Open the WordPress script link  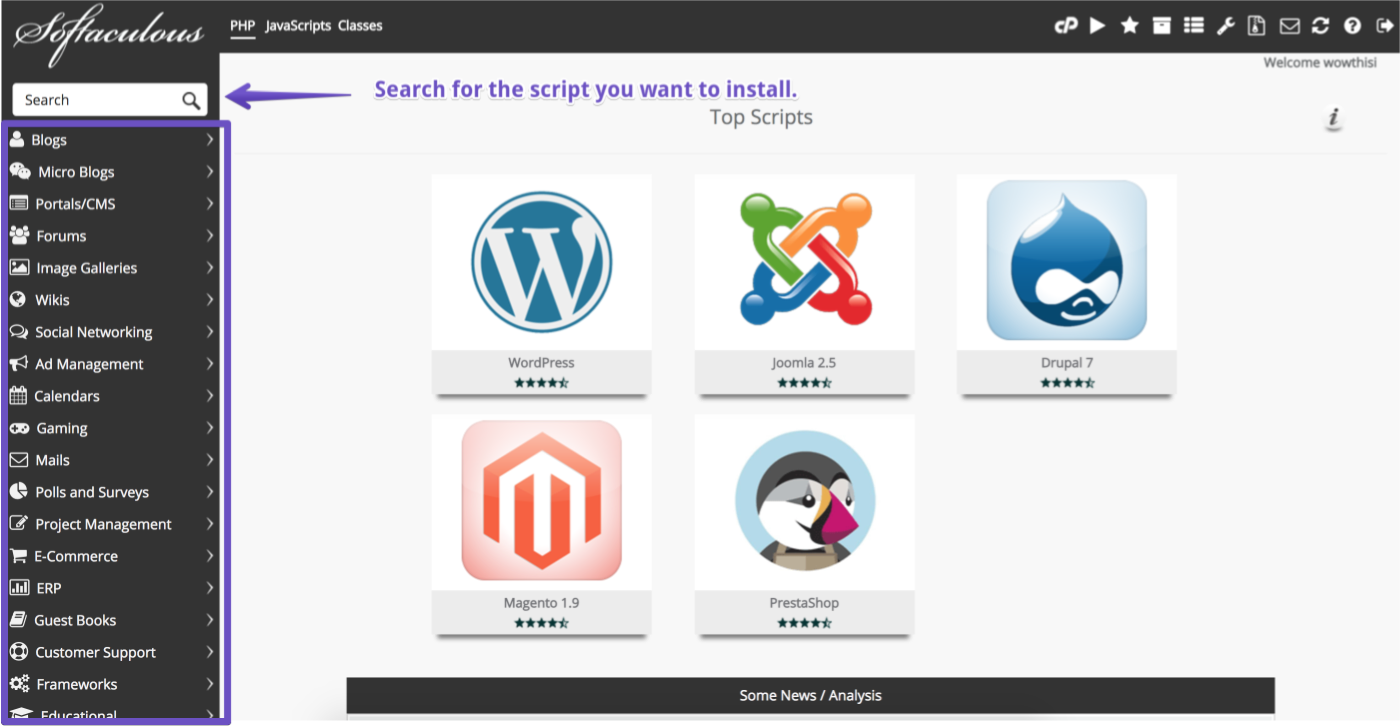tap(541, 363)
